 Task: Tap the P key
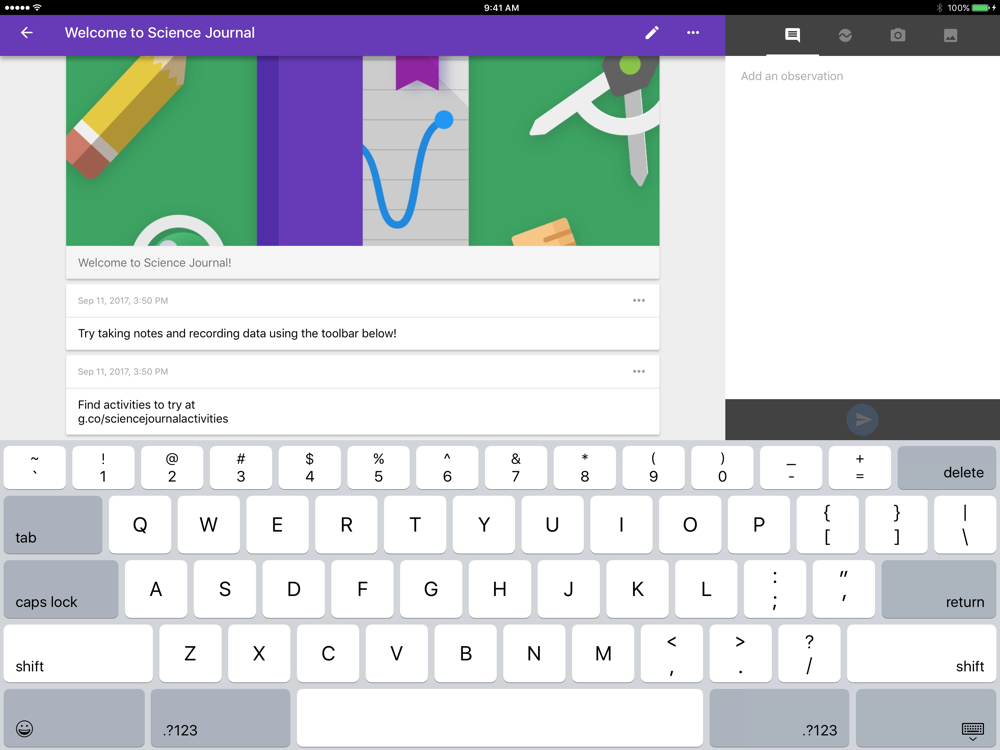[x=759, y=525]
